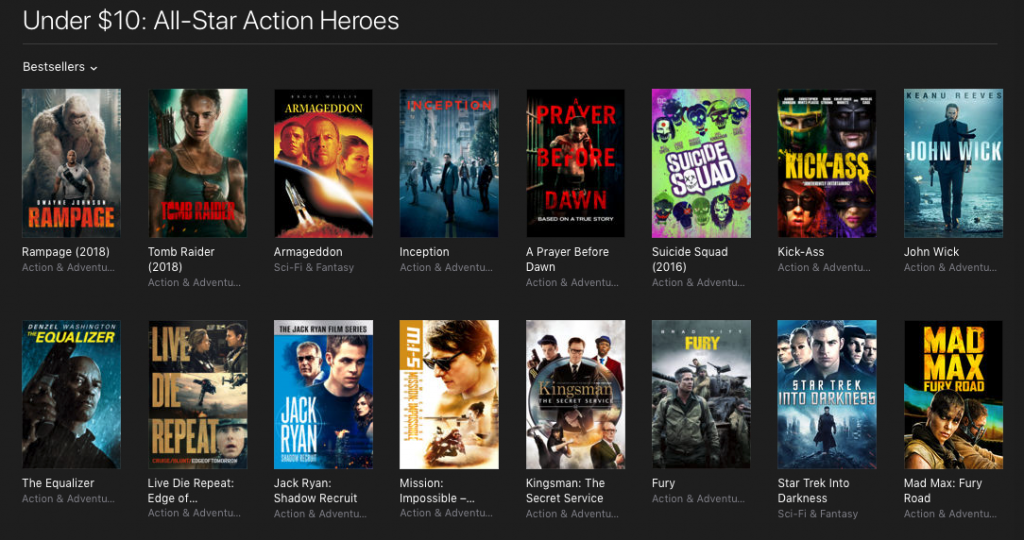Click the genre label under John Wick
Viewport: 1024px width, 540px height.
(950, 268)
